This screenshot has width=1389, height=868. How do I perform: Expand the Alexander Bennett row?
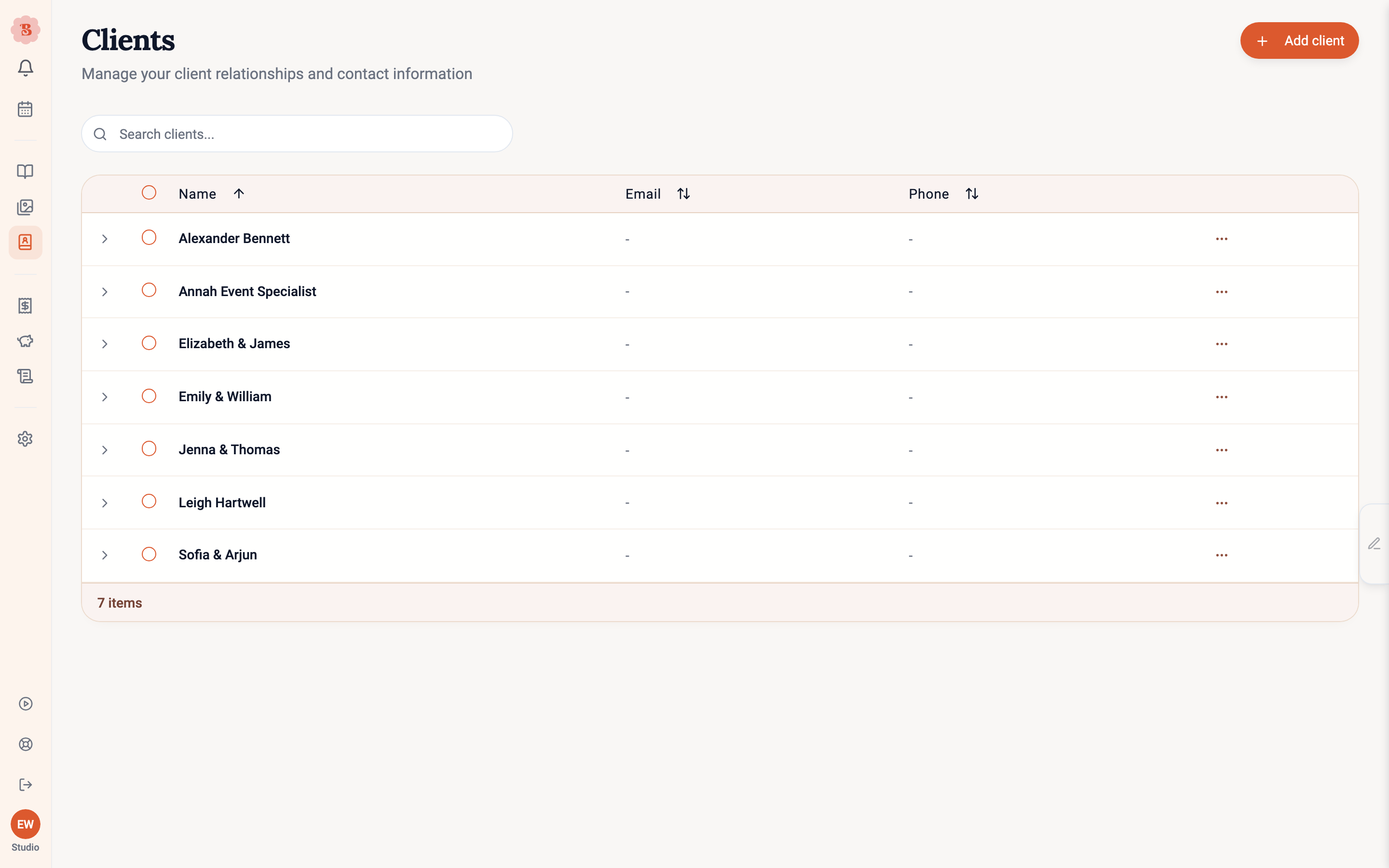[x=105, y=239]
